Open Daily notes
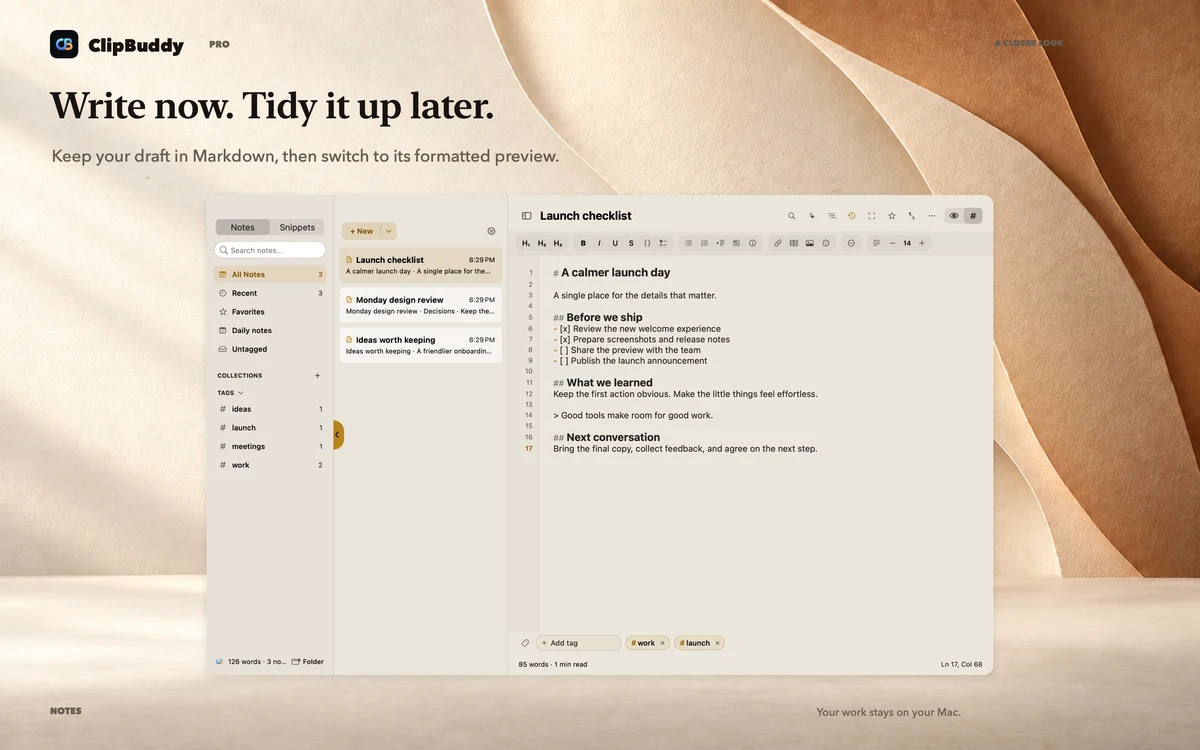This screenshot has width=1200, height=750. pos(270,330)
